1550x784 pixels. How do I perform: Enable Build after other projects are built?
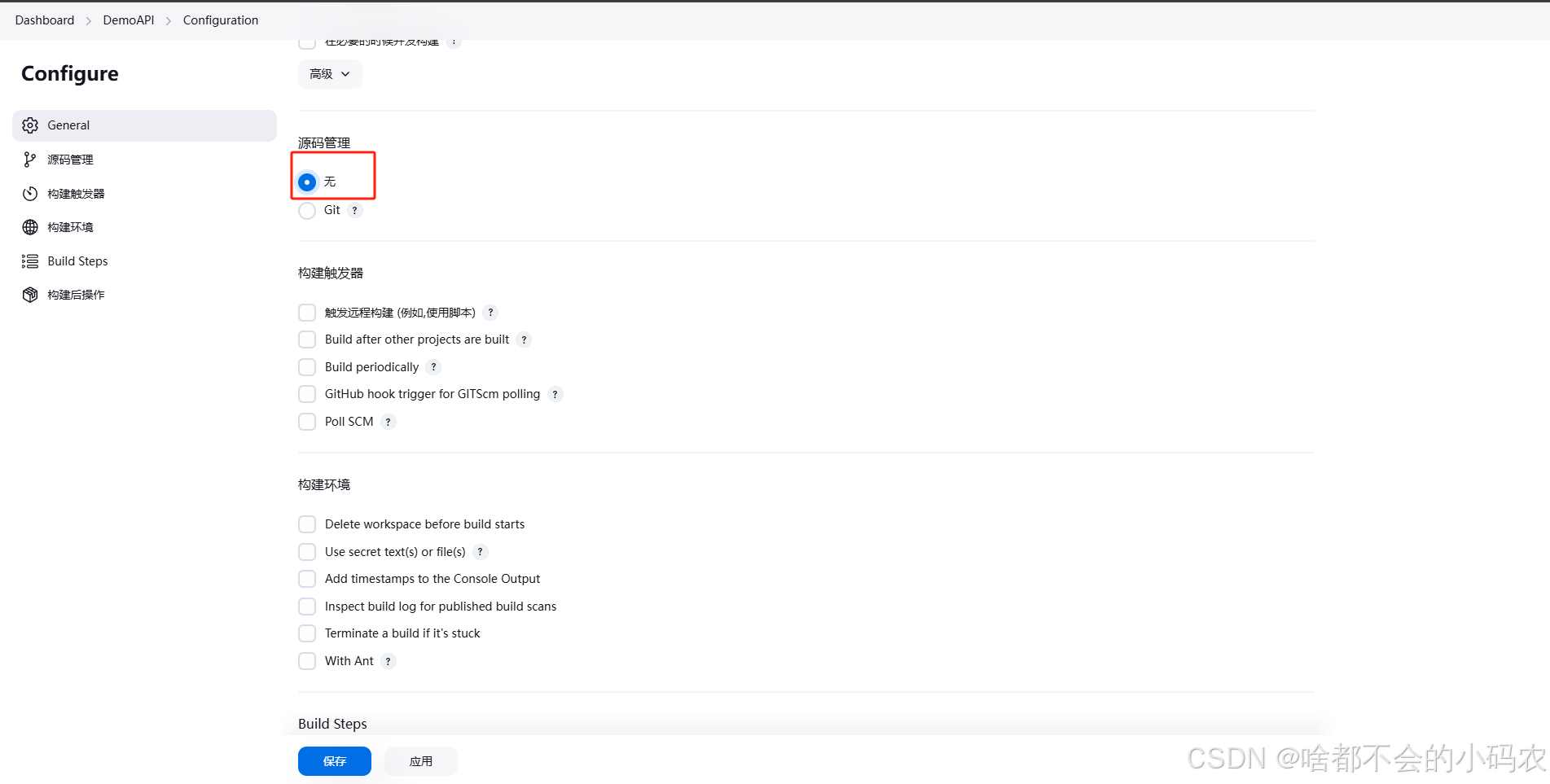point(307,339)
